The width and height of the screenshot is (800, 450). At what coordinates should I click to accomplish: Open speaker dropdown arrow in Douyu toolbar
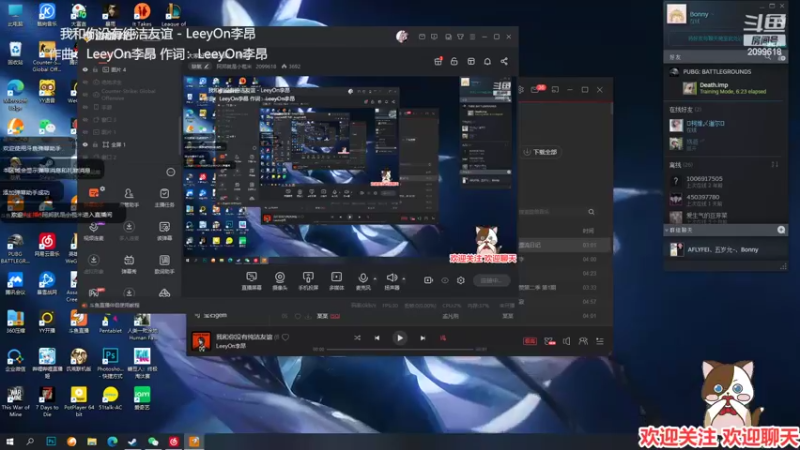(404, 279)
